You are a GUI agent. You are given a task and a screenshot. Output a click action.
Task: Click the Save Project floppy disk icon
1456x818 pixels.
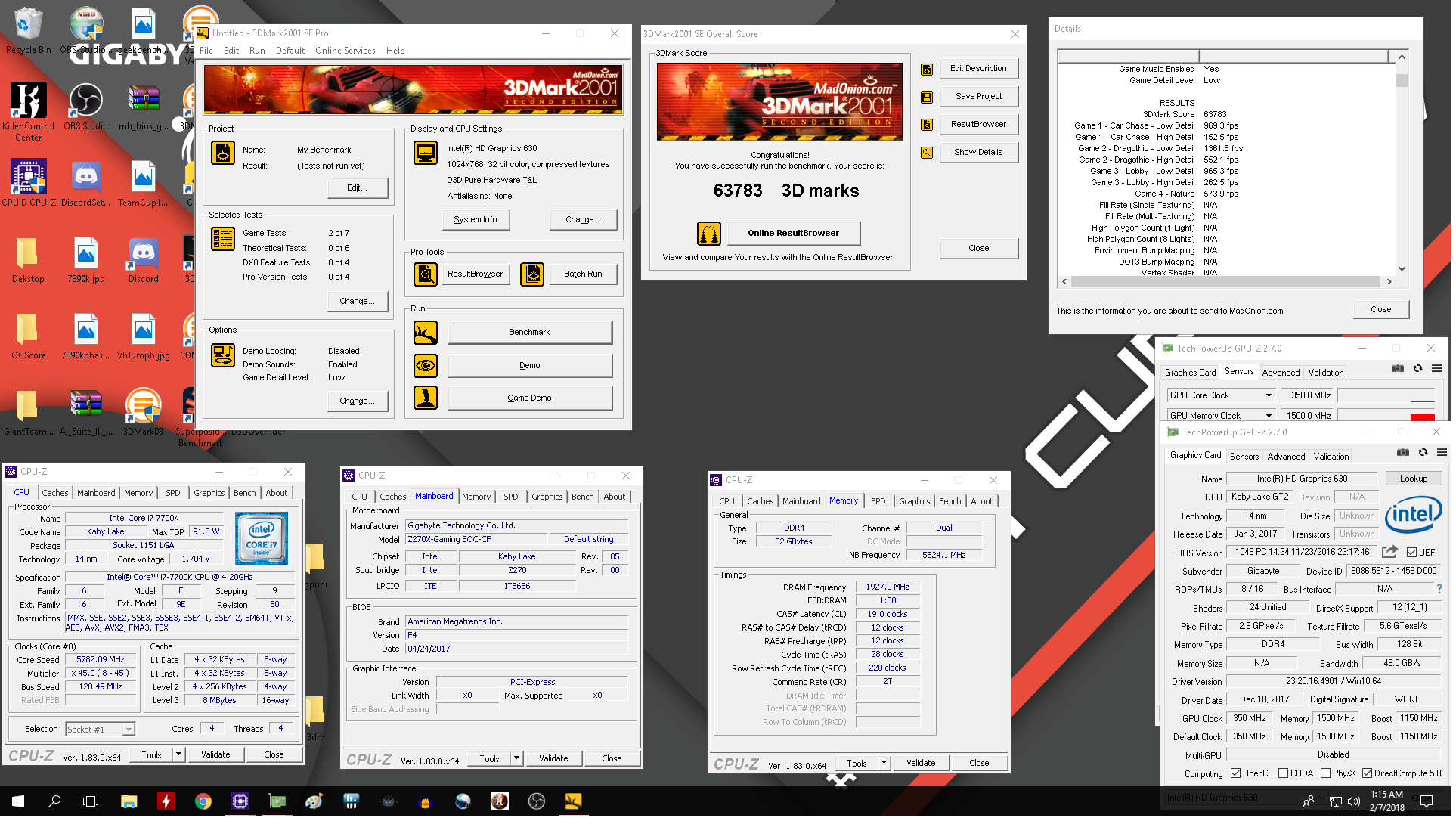click(x=928, y=98)
